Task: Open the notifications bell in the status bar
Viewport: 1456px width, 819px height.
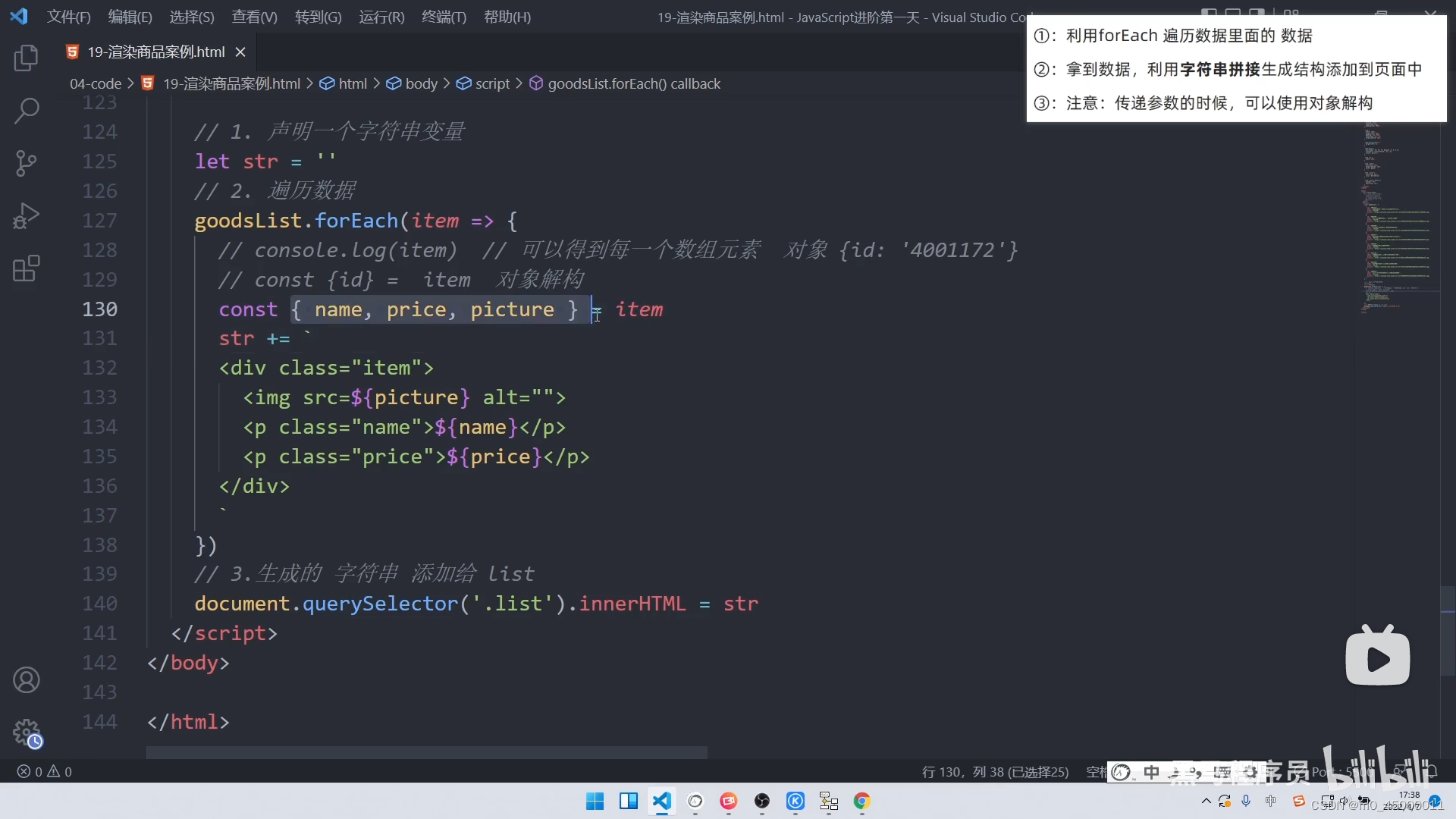Action: coord(1433,772)
